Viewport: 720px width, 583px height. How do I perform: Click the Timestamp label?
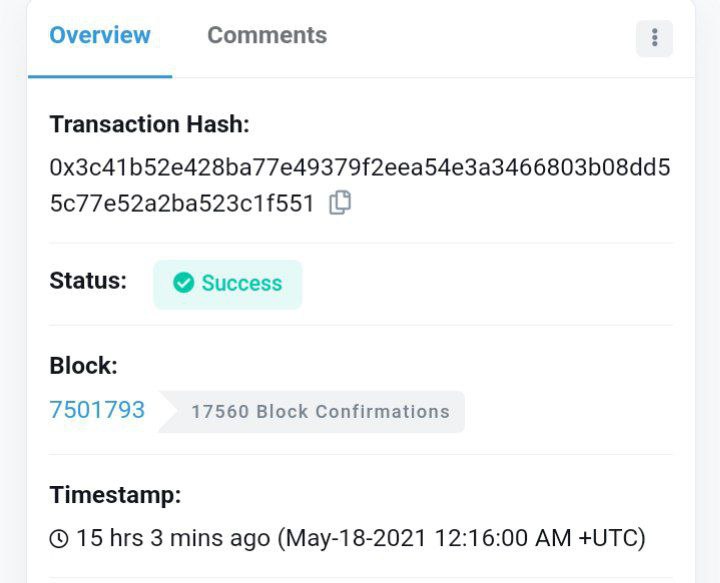(115, 495)
